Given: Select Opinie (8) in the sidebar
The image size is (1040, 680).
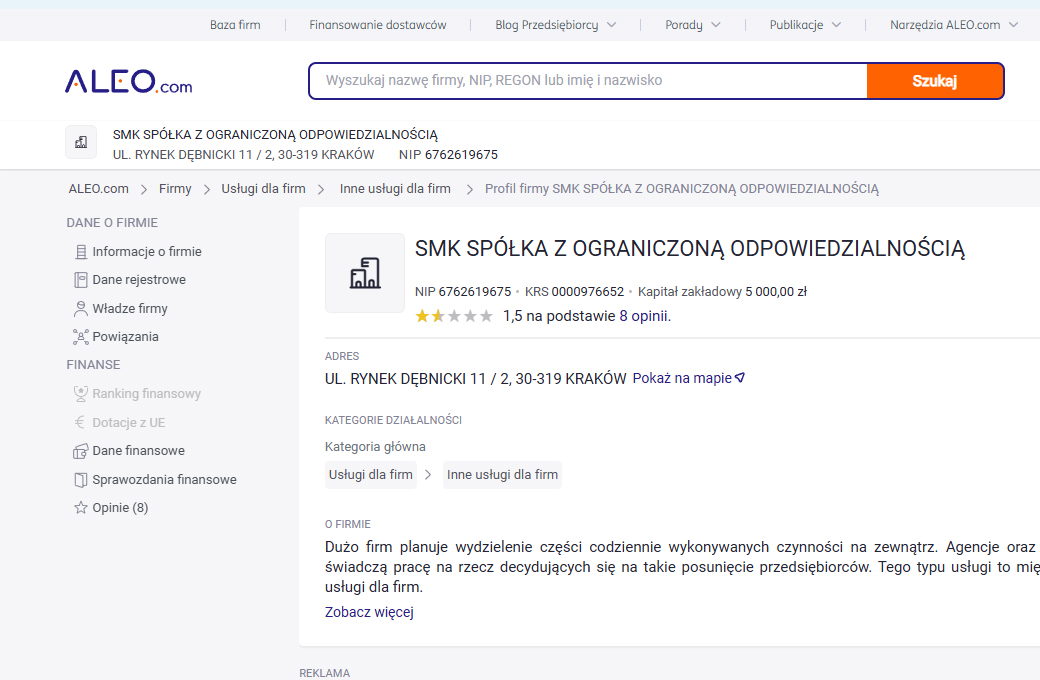Looking at the screenshot, I should click(x=120, y=508).
